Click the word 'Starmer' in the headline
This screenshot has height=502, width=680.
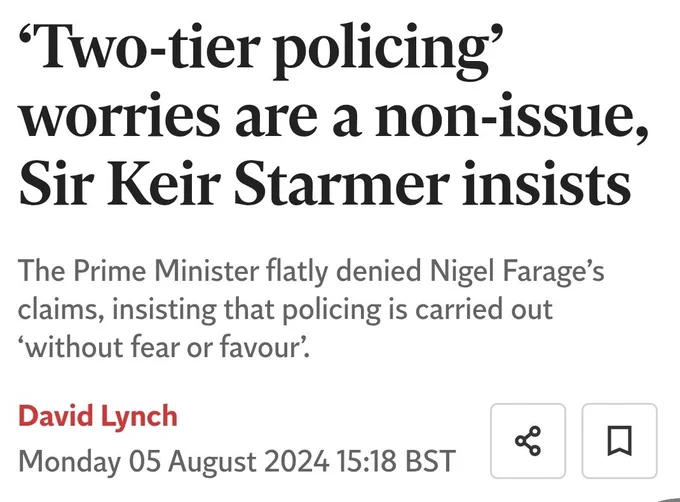[341, 183]
